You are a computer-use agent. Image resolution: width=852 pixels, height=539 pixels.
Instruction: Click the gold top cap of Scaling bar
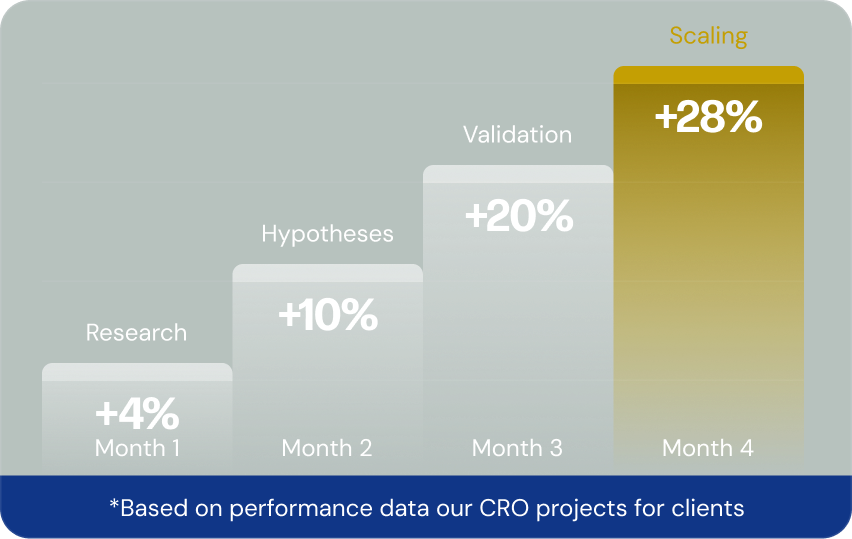pos(708,75)
